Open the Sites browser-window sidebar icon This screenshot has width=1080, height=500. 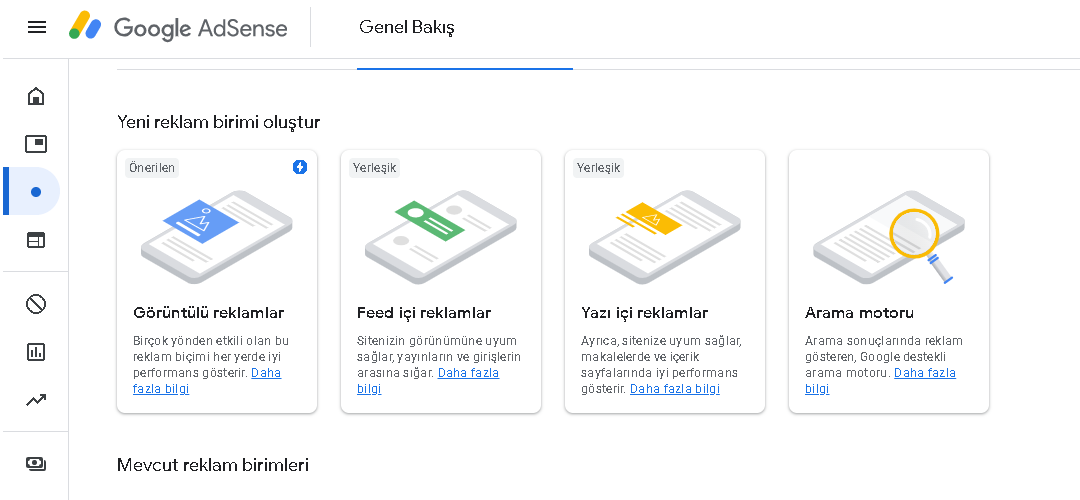(x=36, y=240)
